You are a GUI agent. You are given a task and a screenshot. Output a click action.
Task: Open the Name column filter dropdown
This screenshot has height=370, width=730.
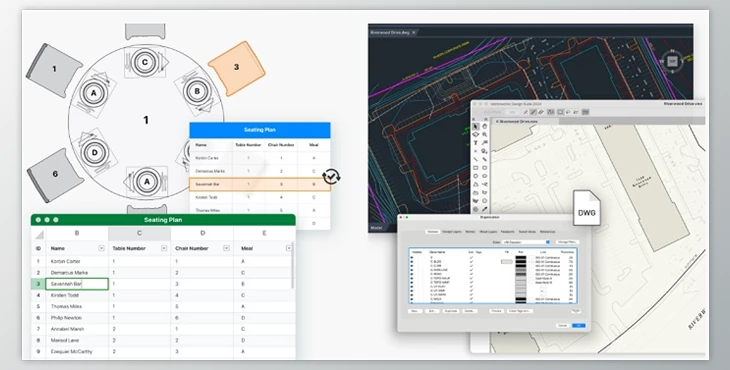(x=101, y=249)
